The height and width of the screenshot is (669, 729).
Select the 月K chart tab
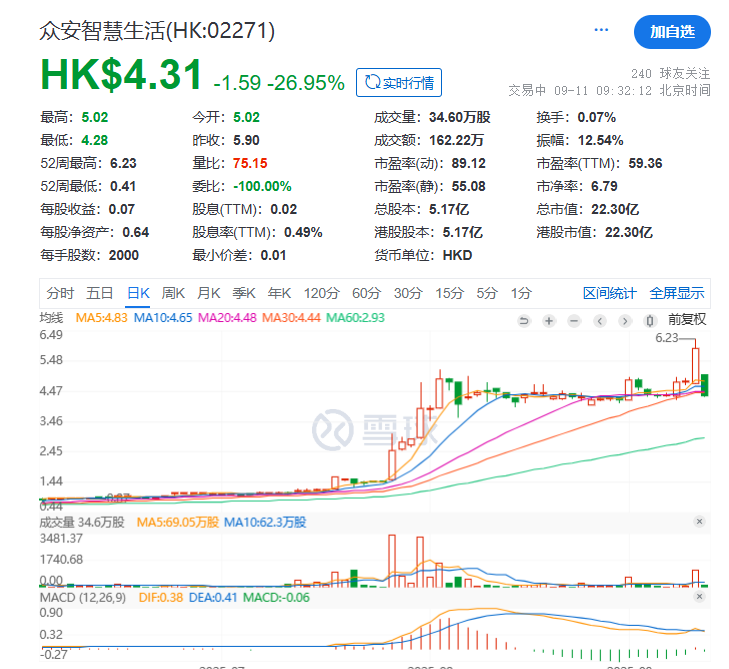(208, 293)
